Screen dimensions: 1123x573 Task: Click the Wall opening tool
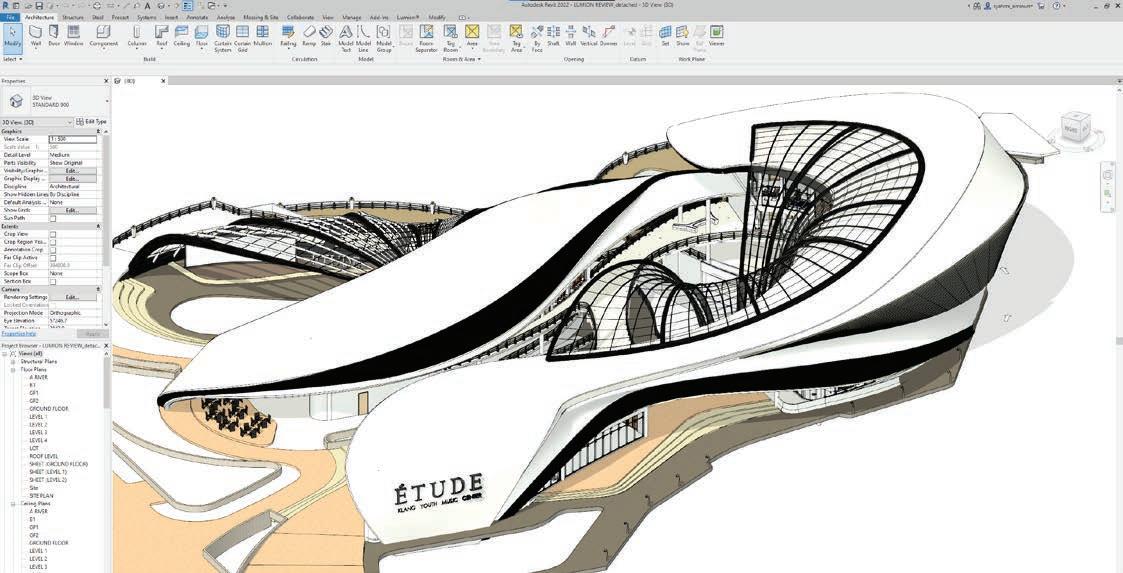571,36
